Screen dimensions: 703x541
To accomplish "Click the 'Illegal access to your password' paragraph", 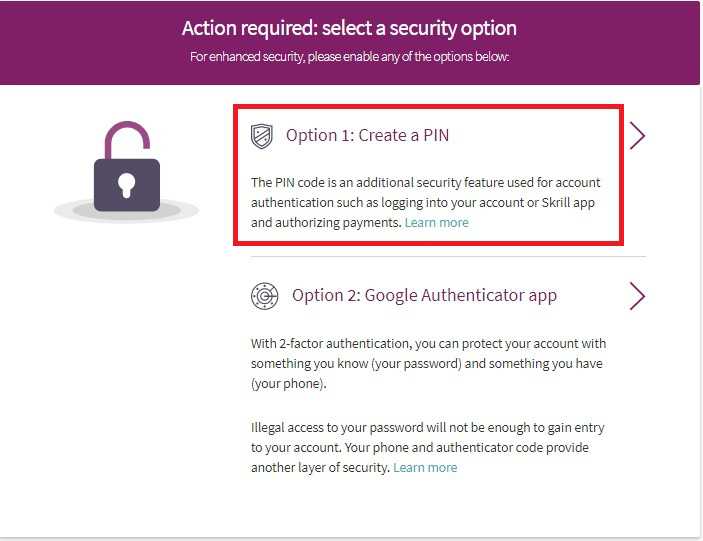I will click(427, 438).
